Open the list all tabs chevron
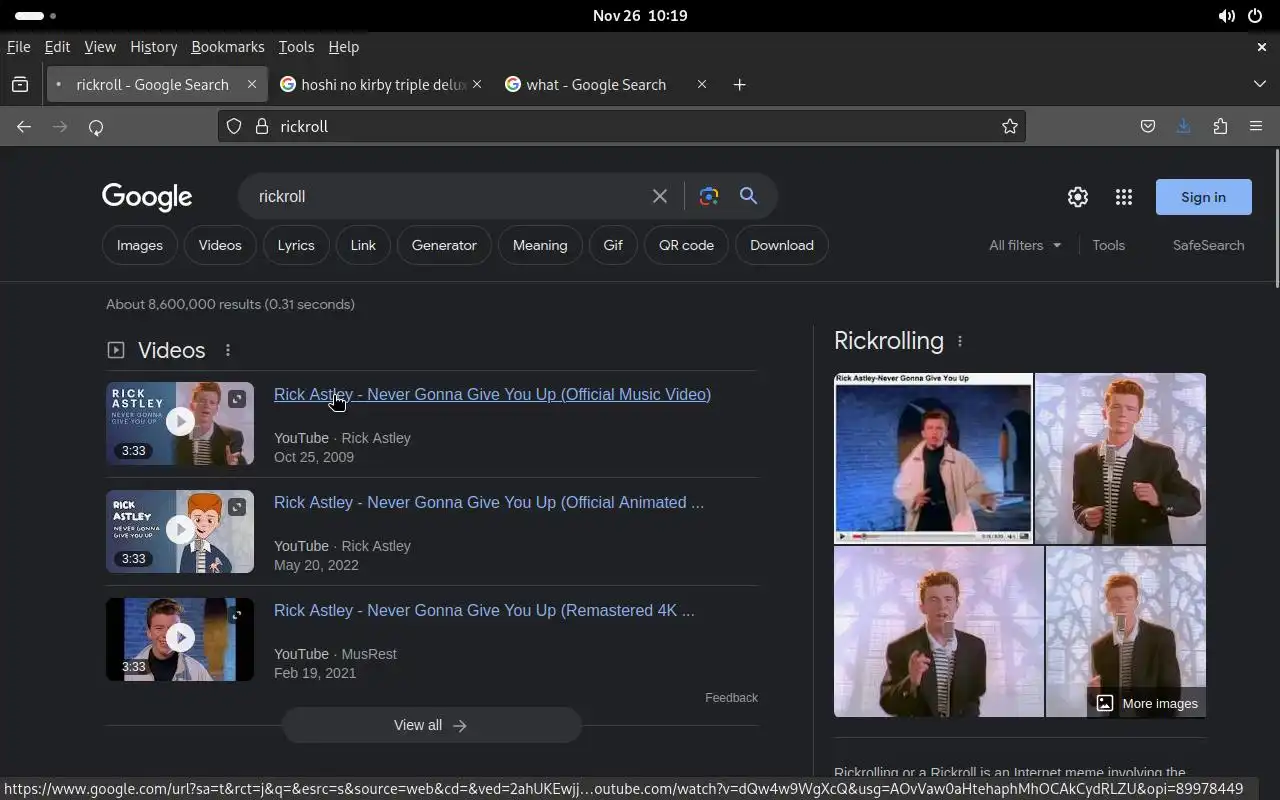1280x800 pixels. click(1260, 85)
